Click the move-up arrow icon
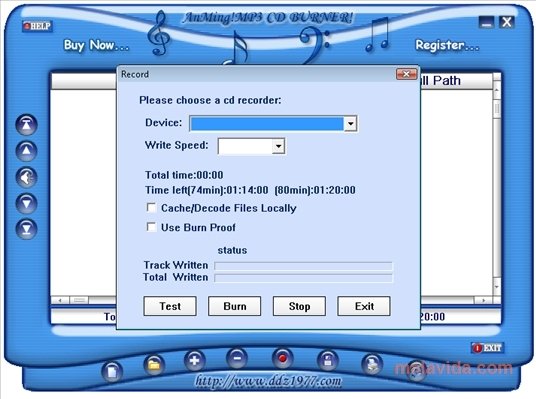Image resolution: width=536 pixels, height=399 pixels. tap(26, 151)
